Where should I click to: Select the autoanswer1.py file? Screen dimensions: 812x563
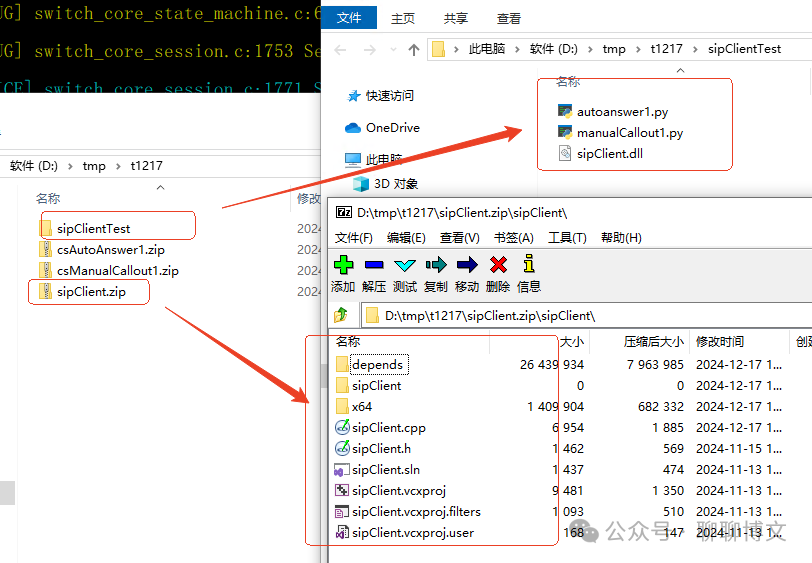pyautogui.click(x=613, y=111)
